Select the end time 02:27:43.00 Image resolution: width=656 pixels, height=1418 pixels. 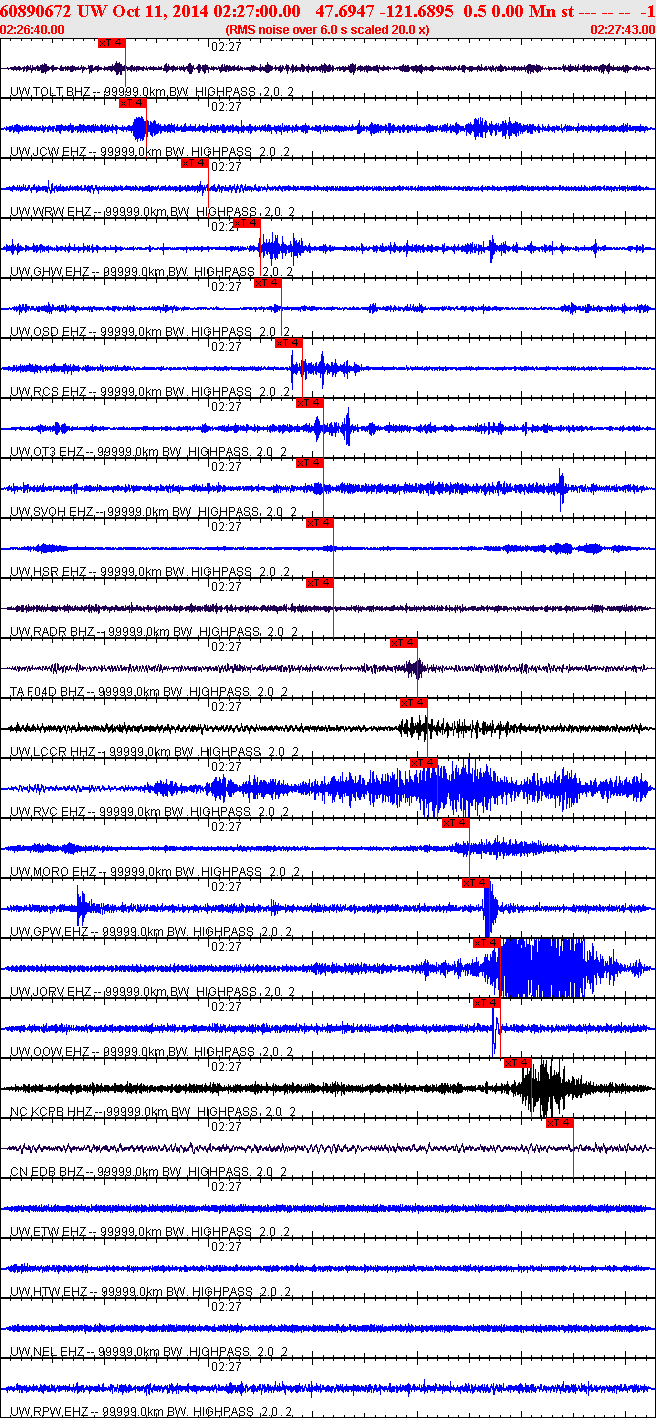pyautogui.click(x=623, y=29)
